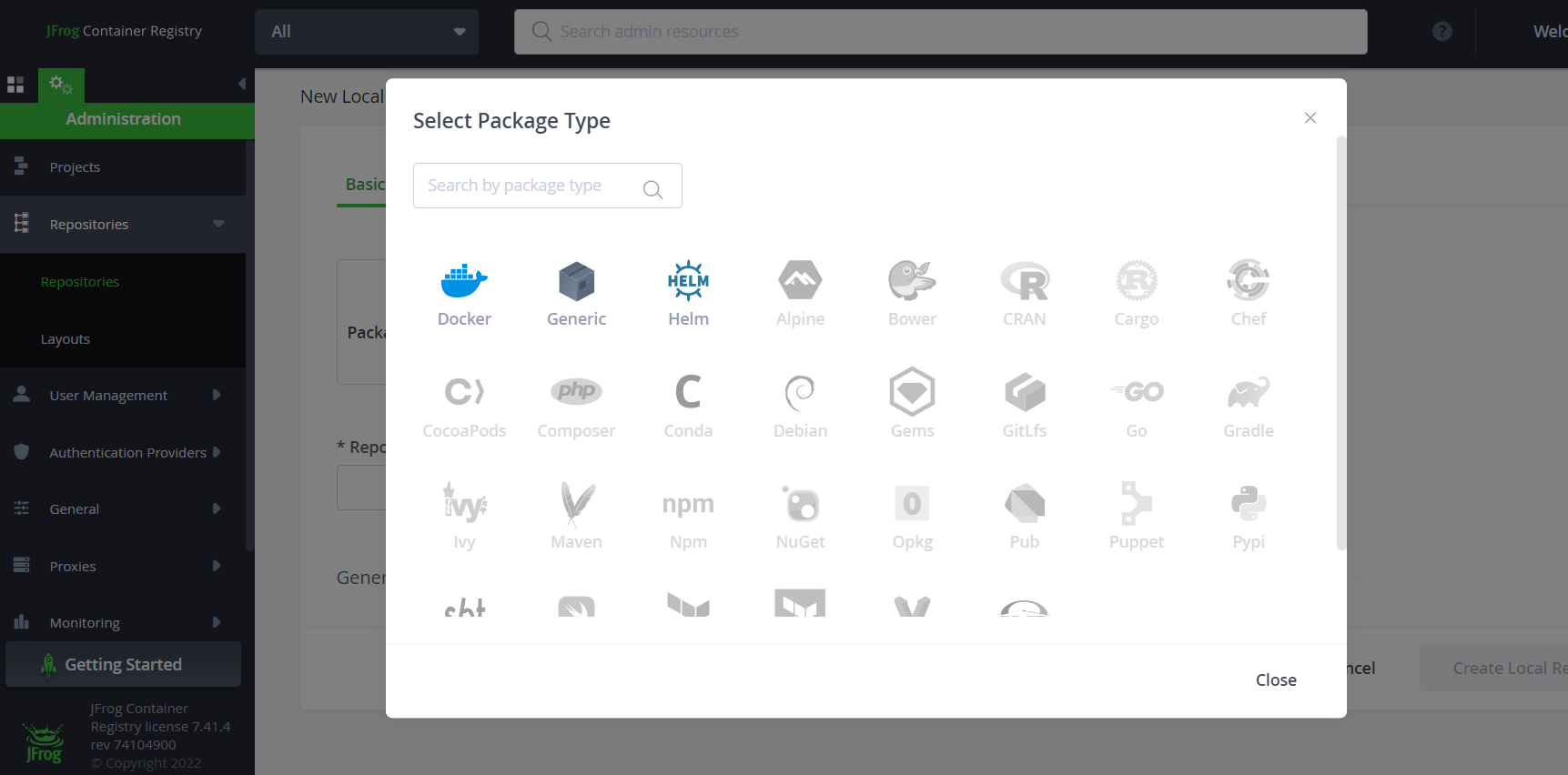
Task: Focus the Search by package type field
Action: (x=548, y=186)
